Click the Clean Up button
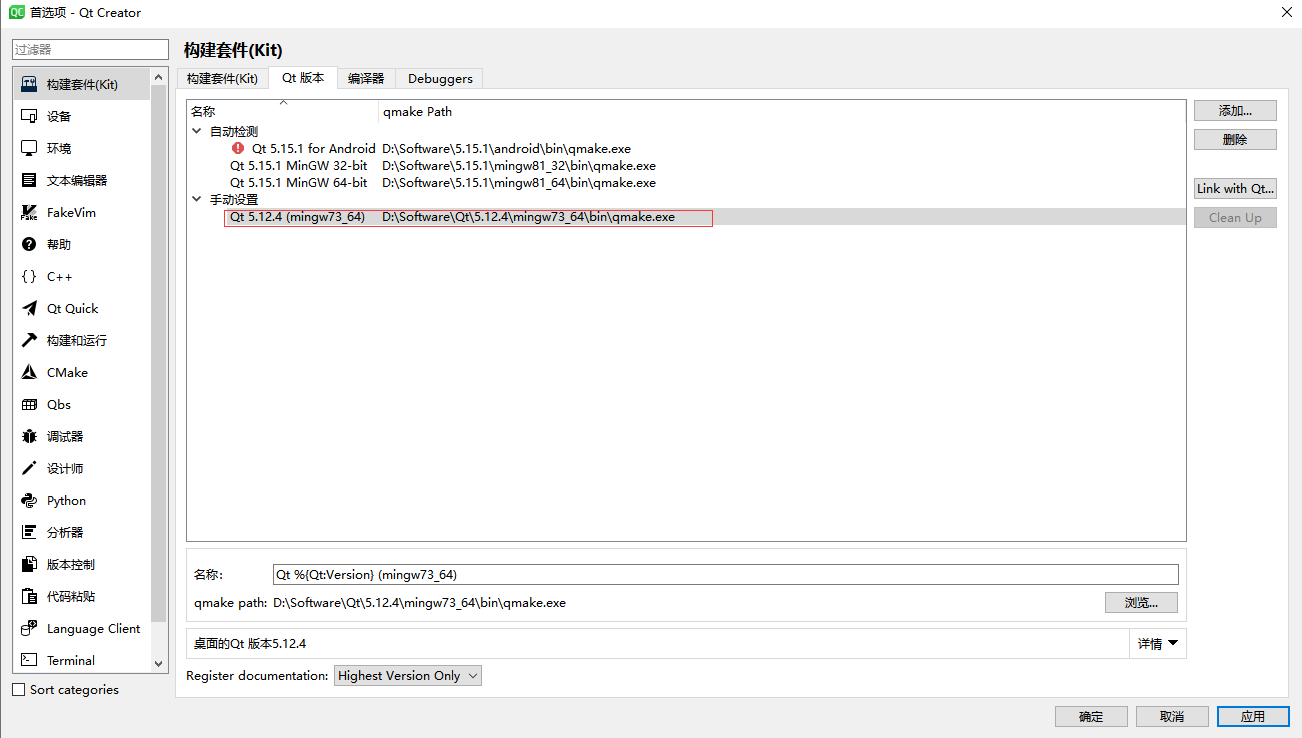Image resolution: width=1302 pixels, height=738 pixels. [1235, 217]
